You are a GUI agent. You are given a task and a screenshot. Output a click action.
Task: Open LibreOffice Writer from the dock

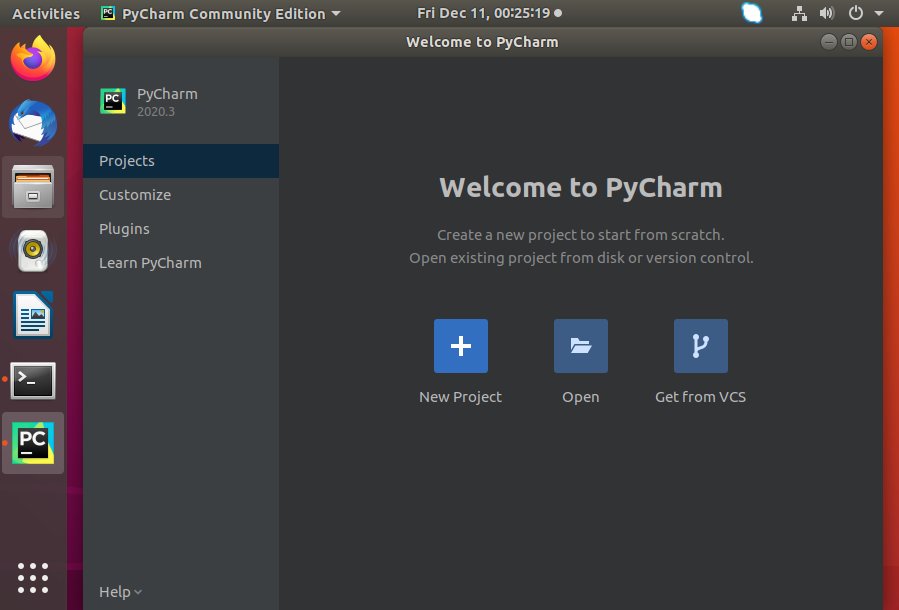(x=33, y=315)
